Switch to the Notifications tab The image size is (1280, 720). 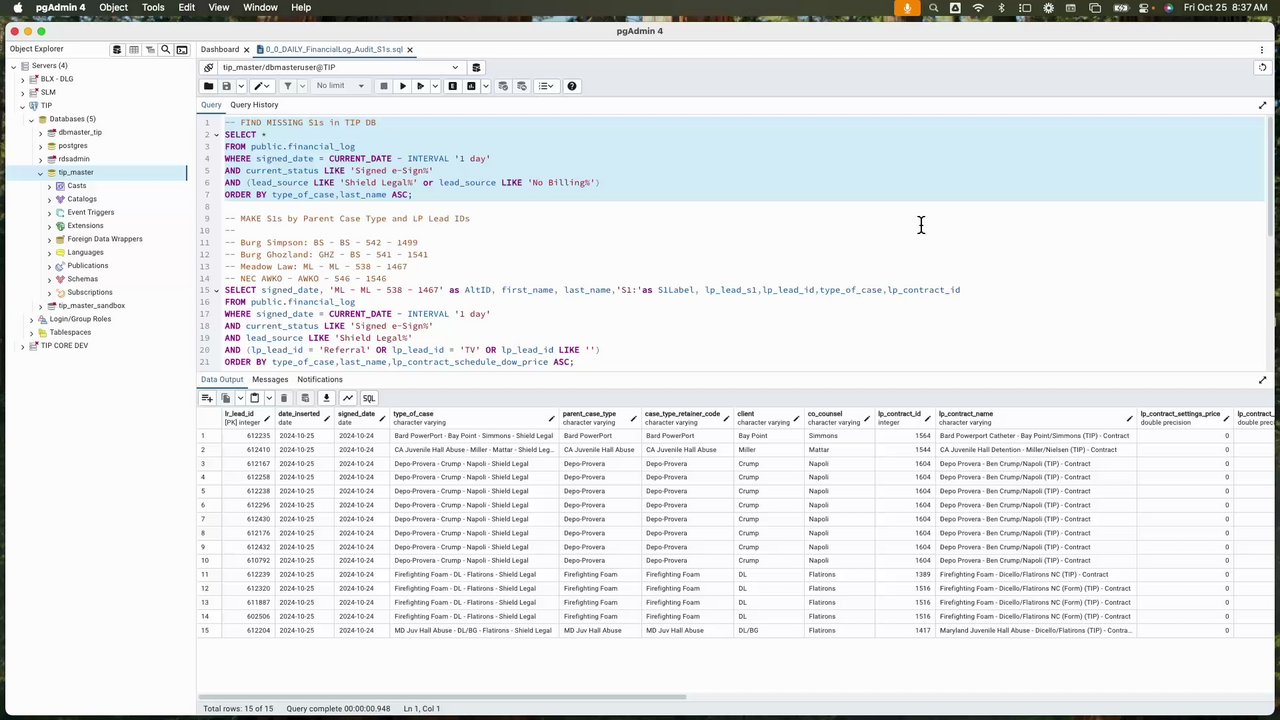[320, 380]
